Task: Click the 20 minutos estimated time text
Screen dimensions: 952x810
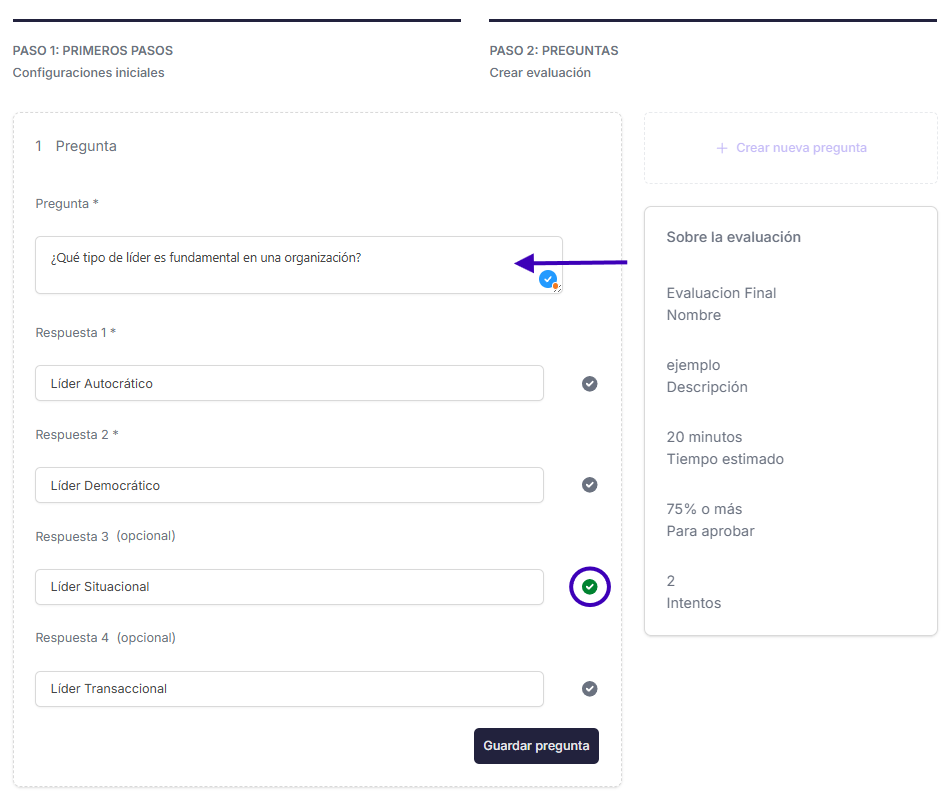Action: coord(704,437)
